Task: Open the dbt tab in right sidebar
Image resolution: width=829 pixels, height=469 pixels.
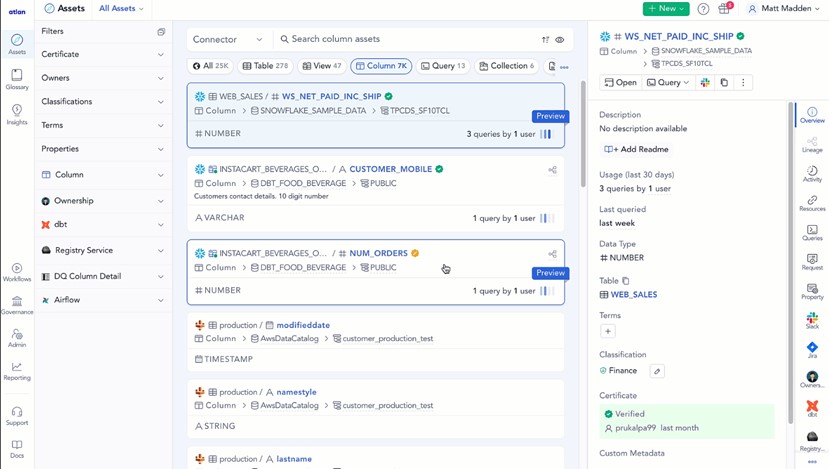Action: coord(812,408)
